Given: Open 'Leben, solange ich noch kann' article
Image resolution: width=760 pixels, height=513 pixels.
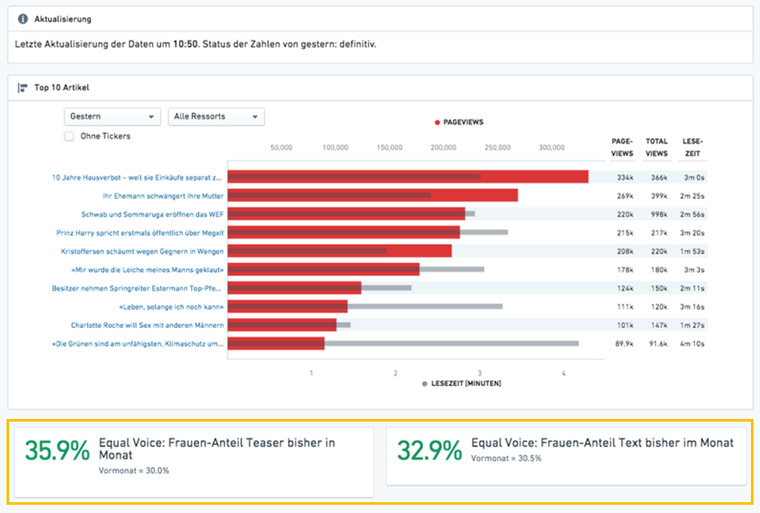Looking at the screenshot, I should click(x=172, y=306).
